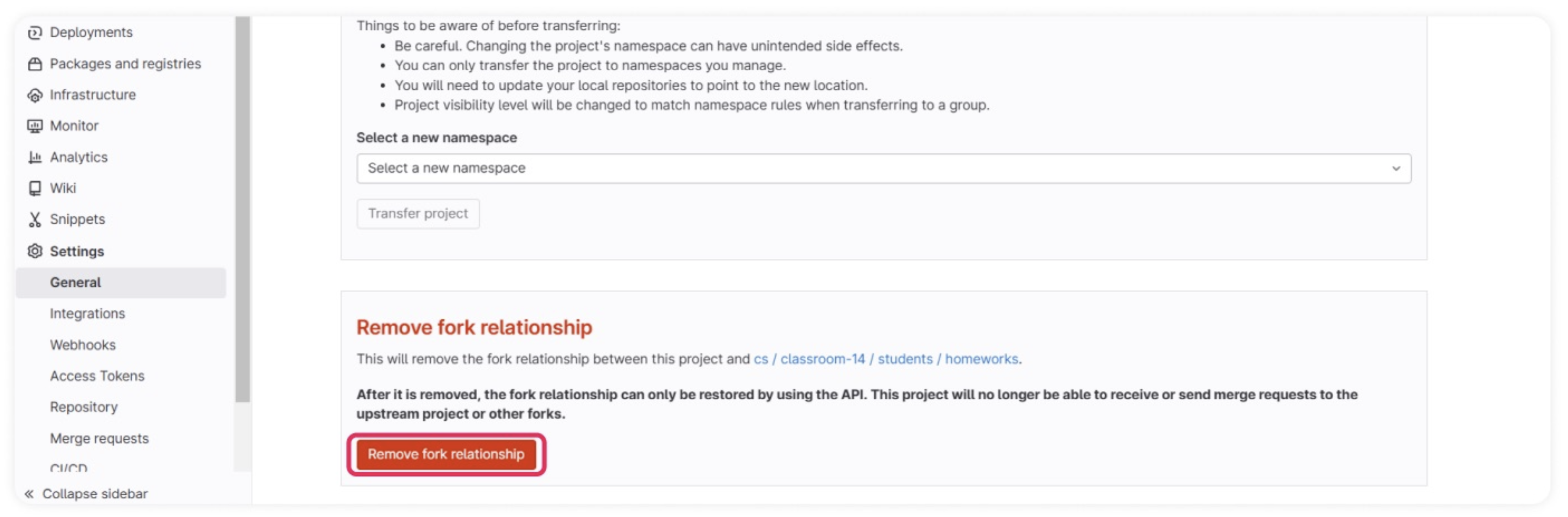Screen dimensions: 1568x517
Task: Click the Analytics chart icon
Action: (35, 158)
